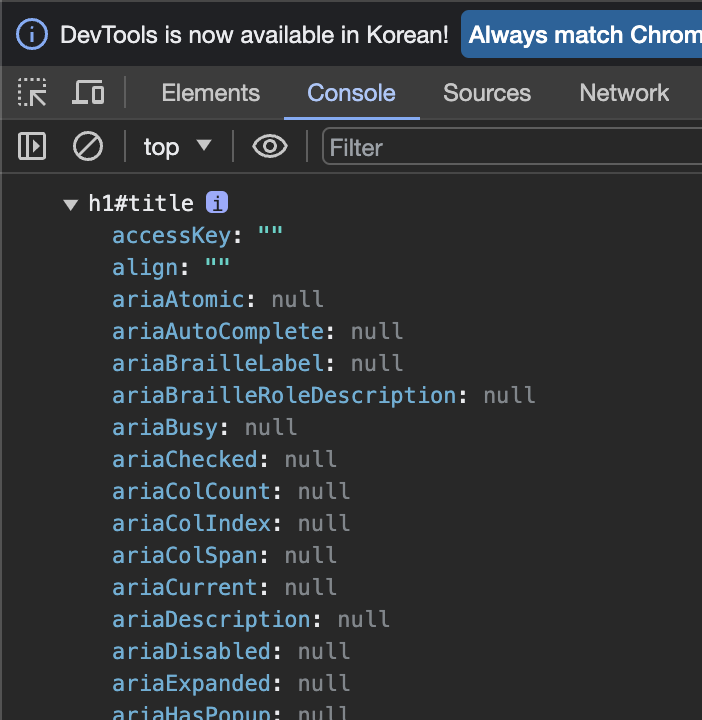Click the ariaDescription property
The width and height of the screenshot is (702, 720).
pyautogui.click(x=251, y=620)
